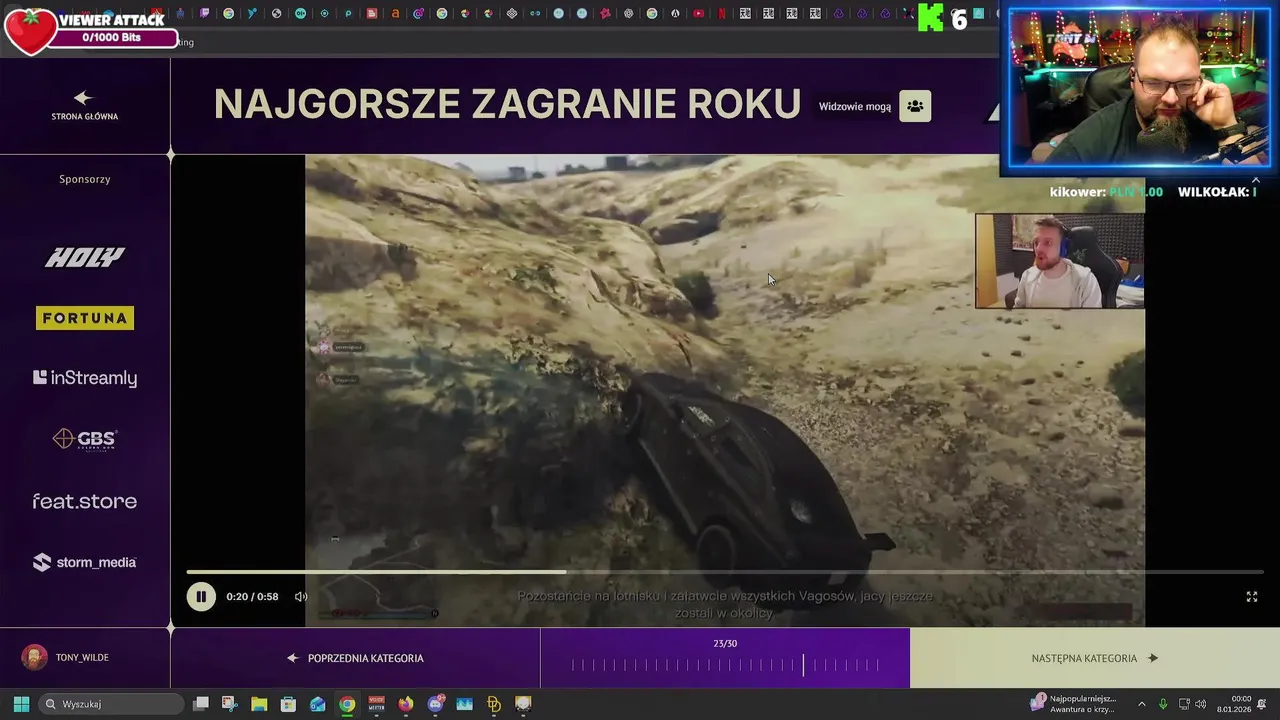Click the viewers group icon button
Image resolution: width=1280 pixels, height=720 pixels.
pos(915,106)
